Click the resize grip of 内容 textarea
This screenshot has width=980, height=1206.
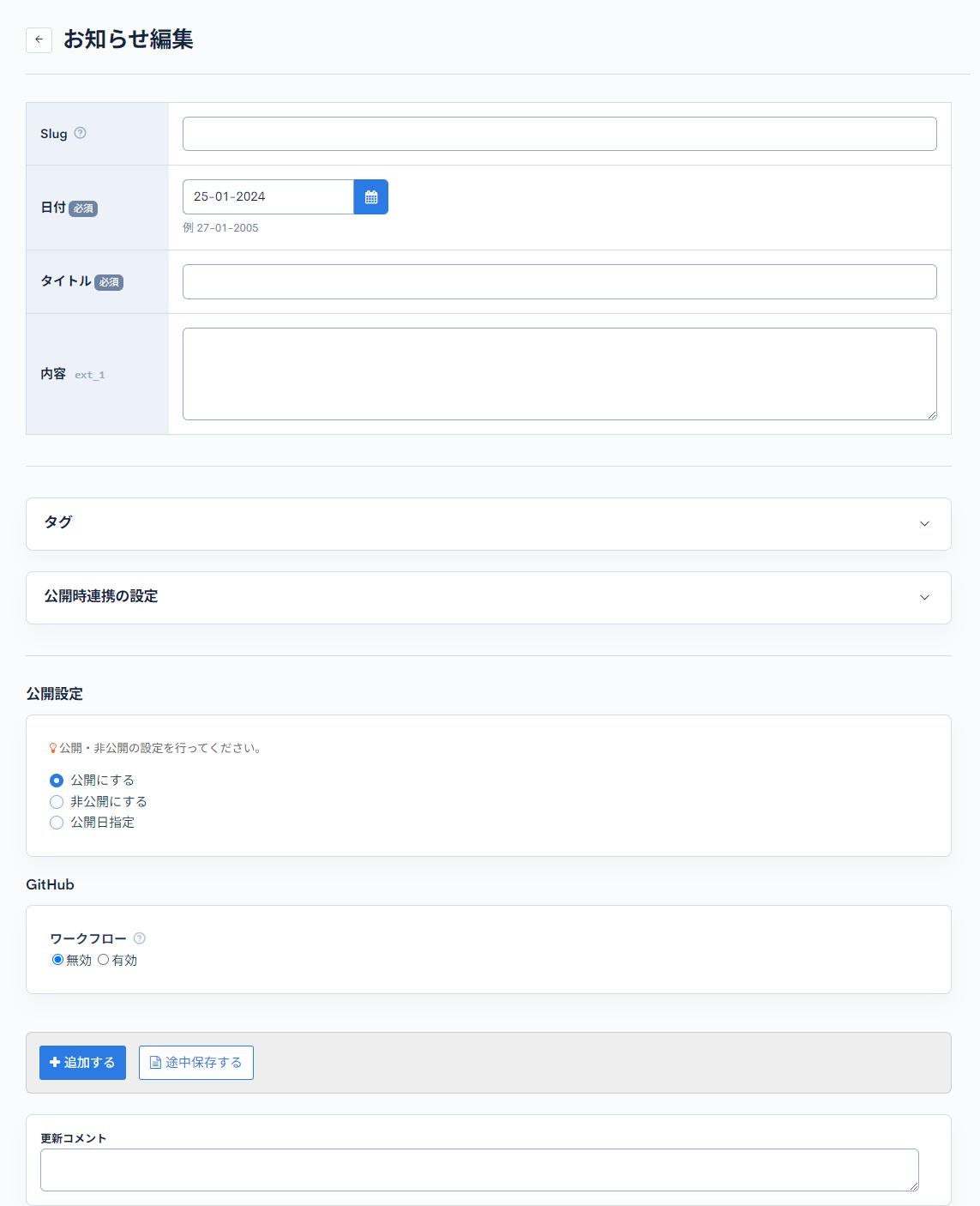(933, 415)
